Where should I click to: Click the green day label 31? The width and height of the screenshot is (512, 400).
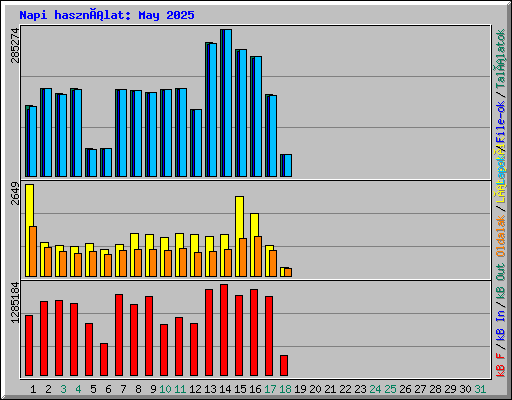tap(480, 389)
